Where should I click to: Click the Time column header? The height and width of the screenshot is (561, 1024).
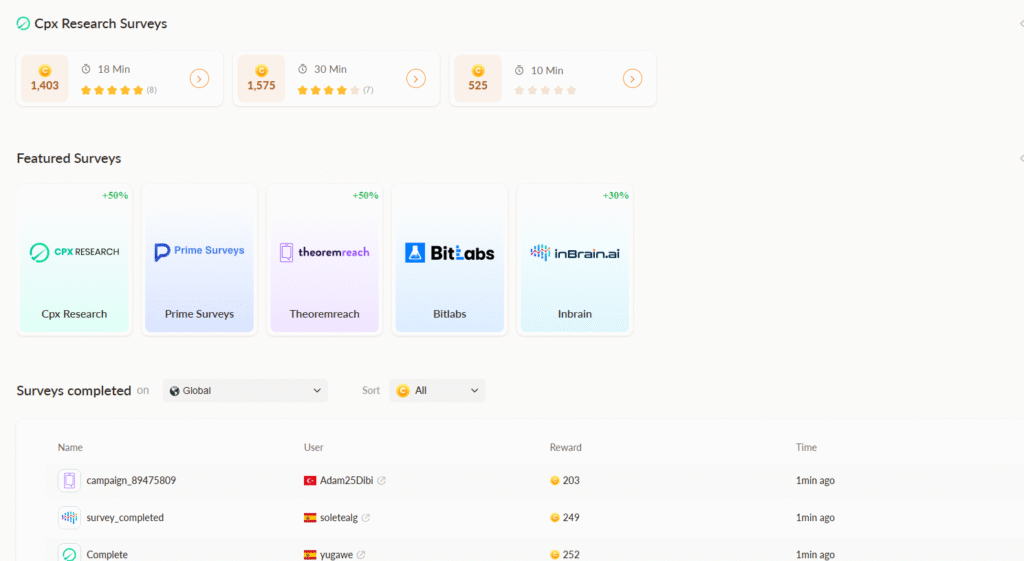806,447
